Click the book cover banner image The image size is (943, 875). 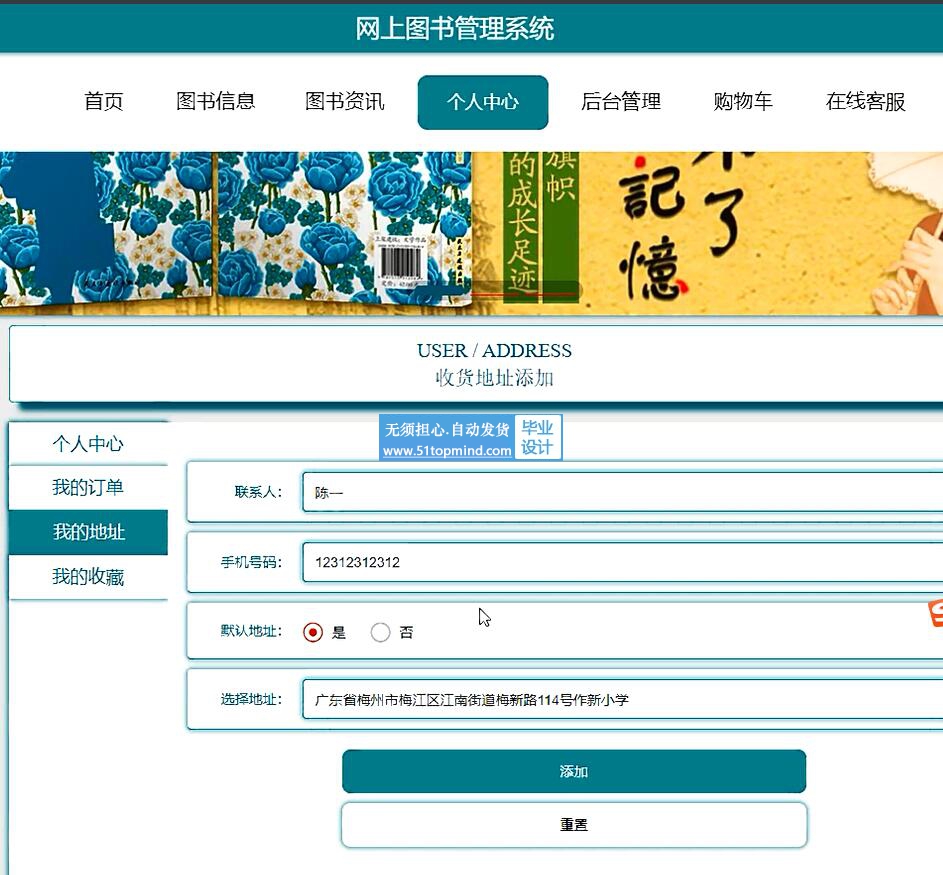(472, 233)
